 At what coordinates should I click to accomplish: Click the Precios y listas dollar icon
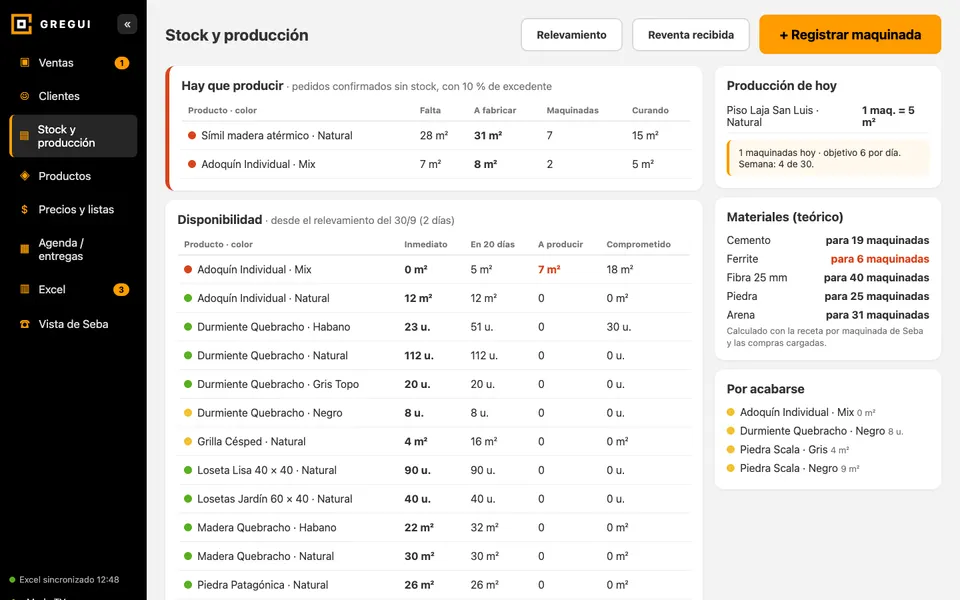(x=24, y=209)
